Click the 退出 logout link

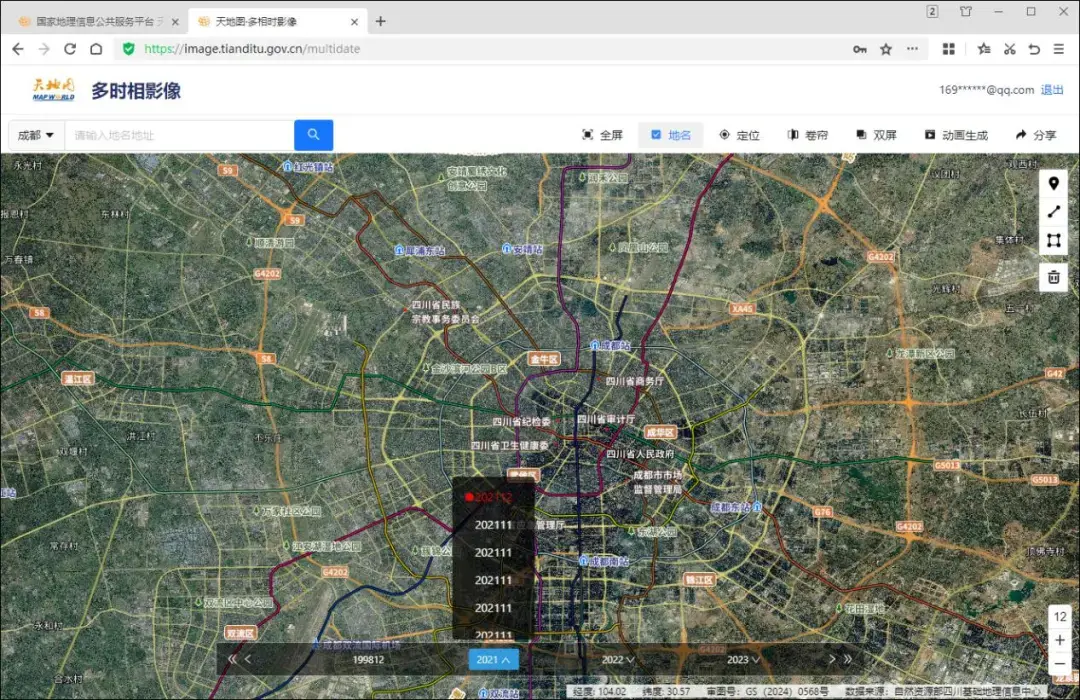(x=1052, y=90)
